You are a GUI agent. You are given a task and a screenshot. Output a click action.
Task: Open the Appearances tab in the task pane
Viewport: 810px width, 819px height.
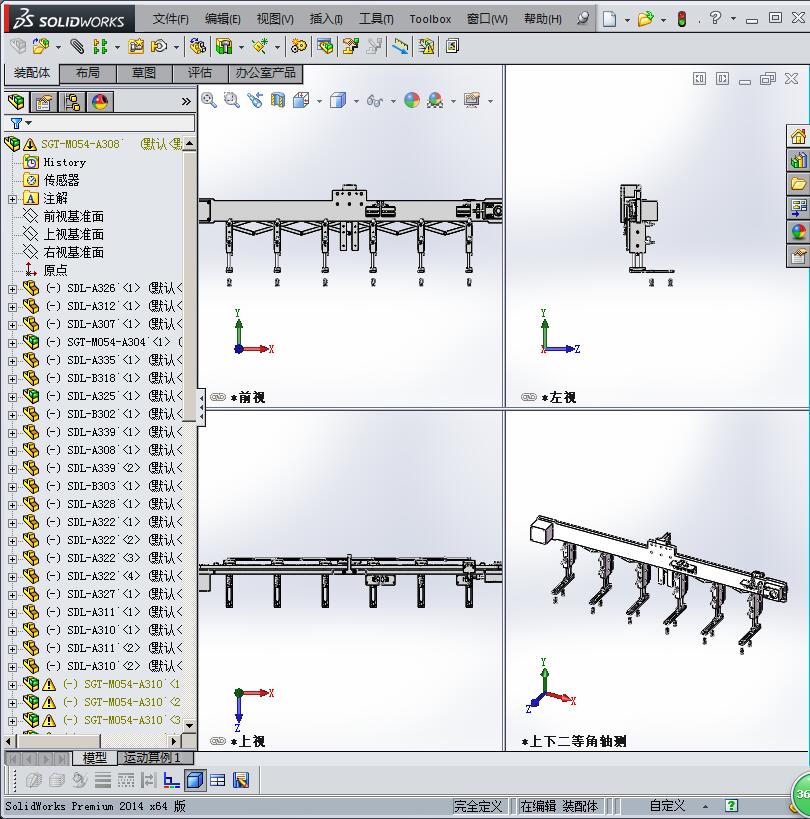click(x=798, y=231)
